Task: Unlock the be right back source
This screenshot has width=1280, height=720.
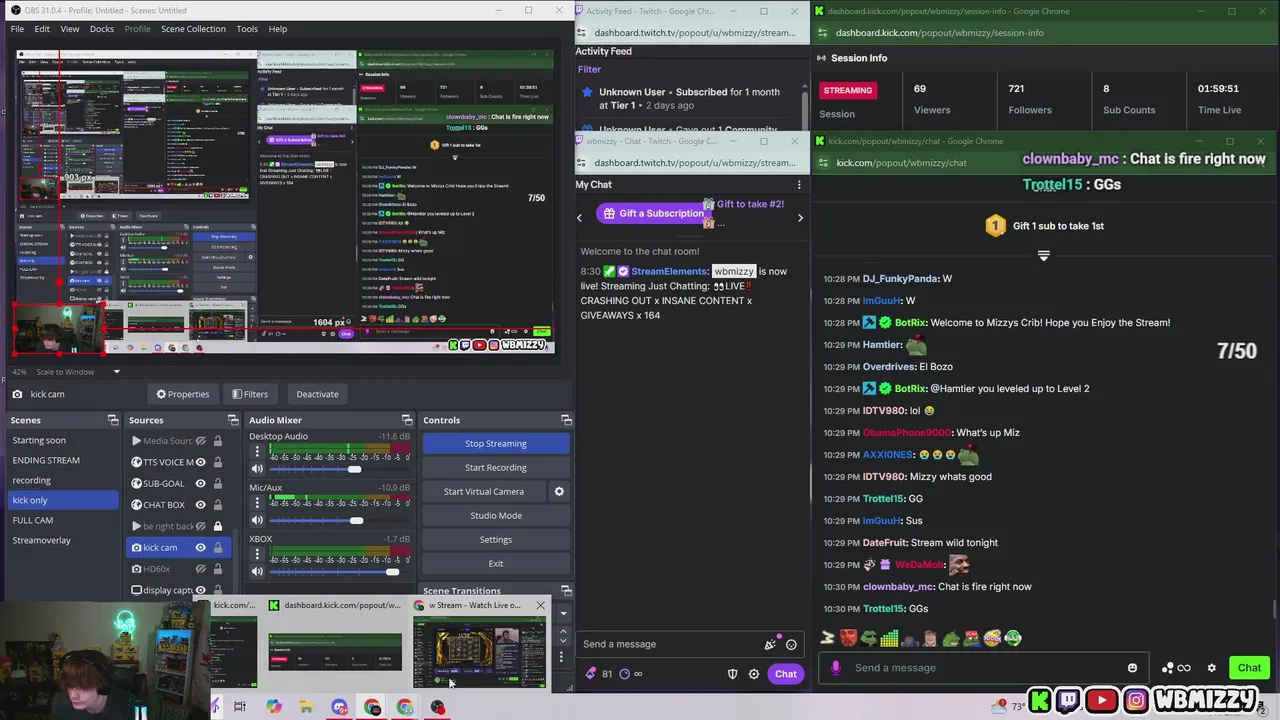Action: coord(217,526)
